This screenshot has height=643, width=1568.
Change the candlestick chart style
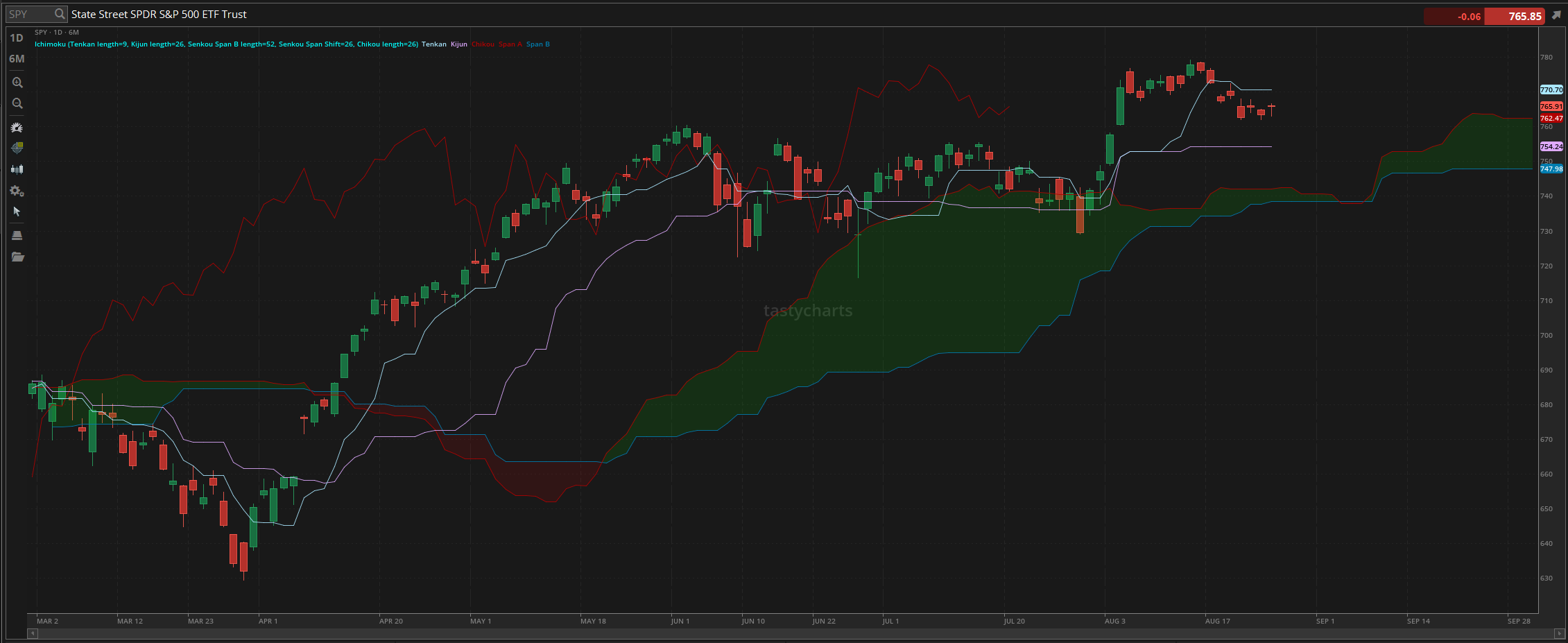tap(17, 169)
